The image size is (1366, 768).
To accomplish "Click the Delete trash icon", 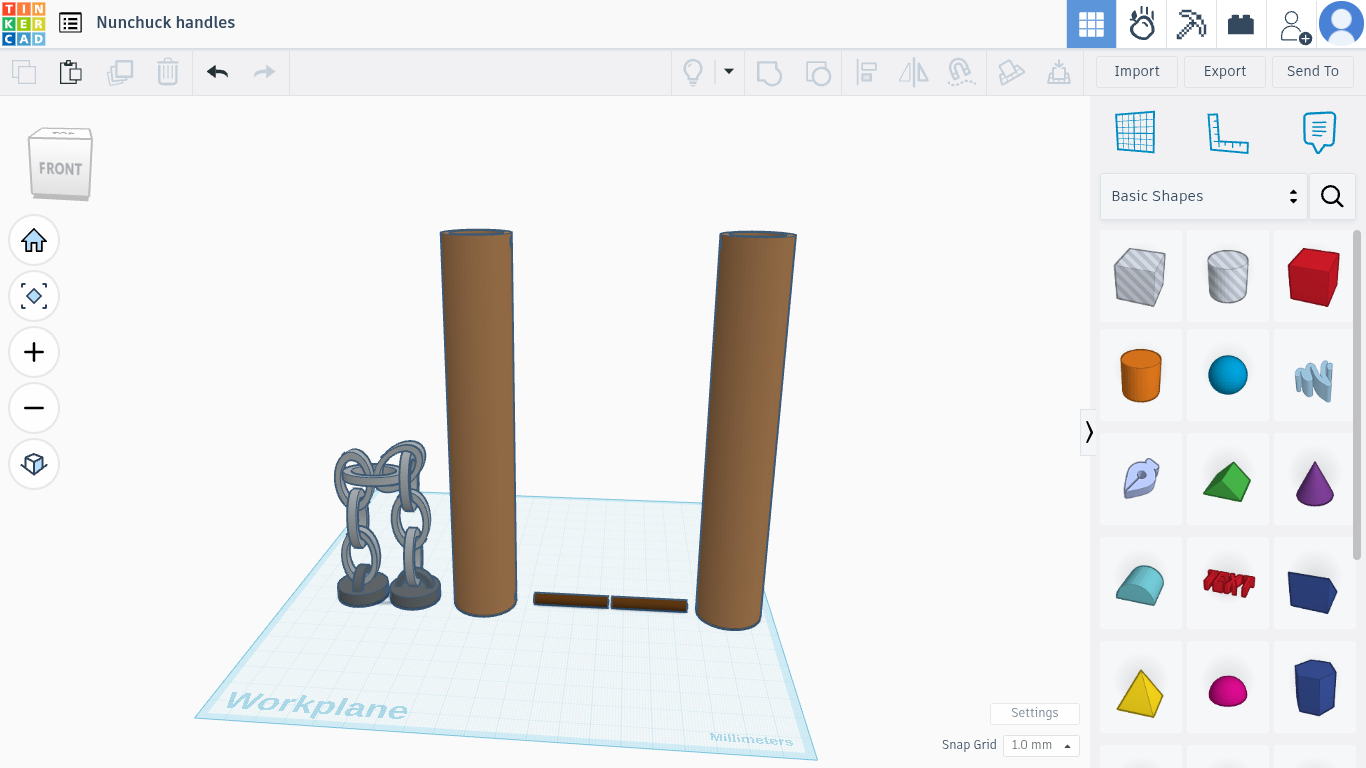I will tap(168, 72).
